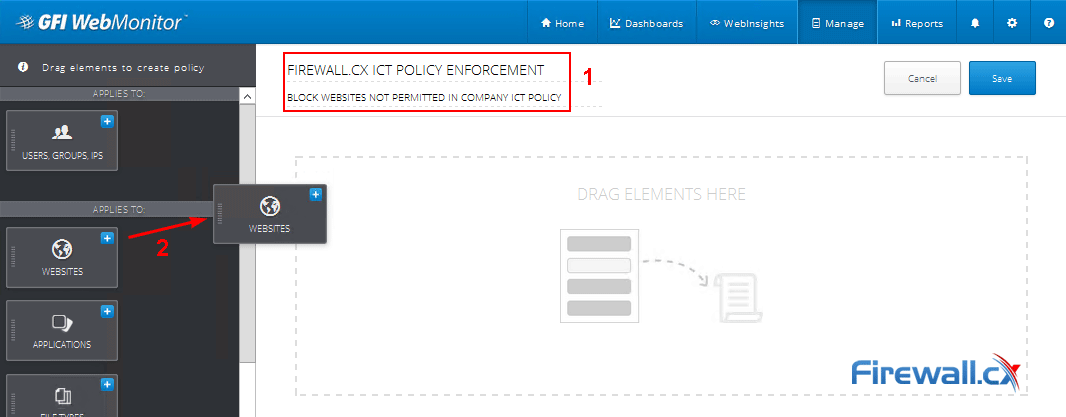Click the policy illustration graphic in drop area
1066x417 pixels.
661,276
